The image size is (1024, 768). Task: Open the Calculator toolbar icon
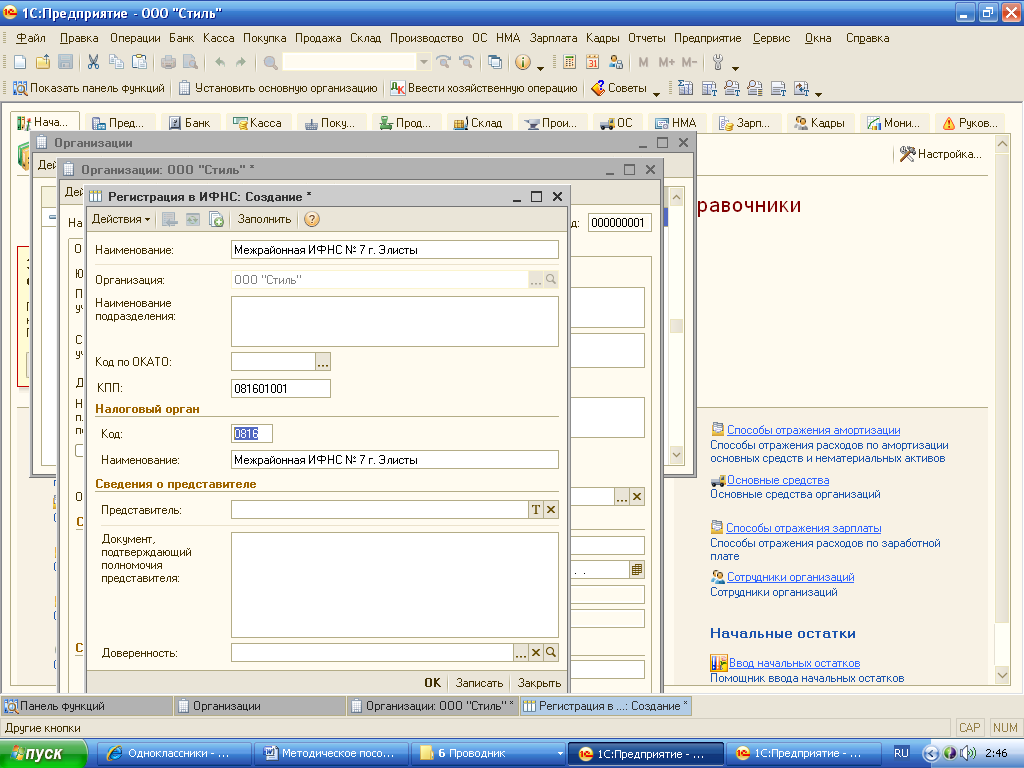569,62
